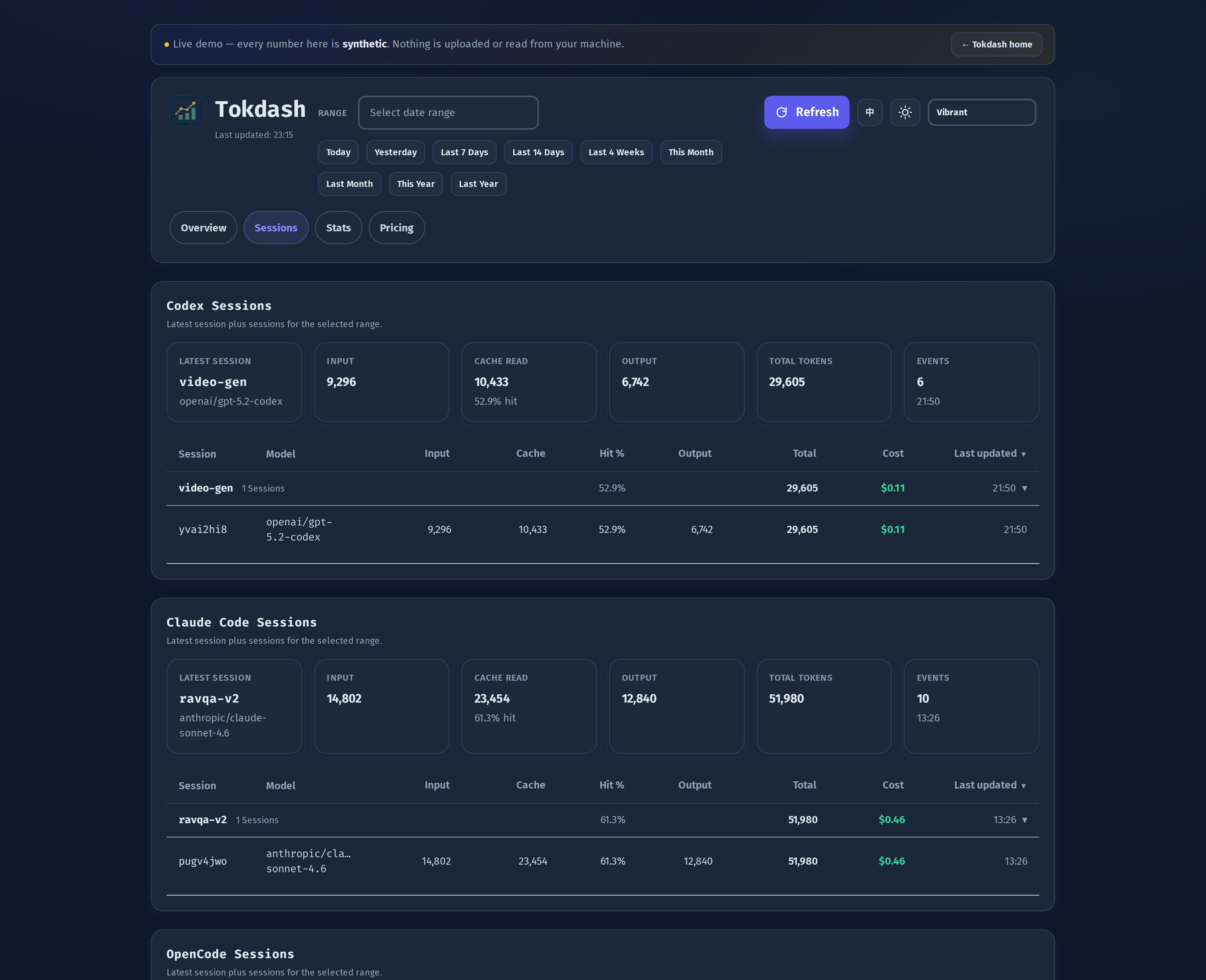Sort Codex table by Total column
This screenshot has height=980, width=1206.
(x=804, y=453)
